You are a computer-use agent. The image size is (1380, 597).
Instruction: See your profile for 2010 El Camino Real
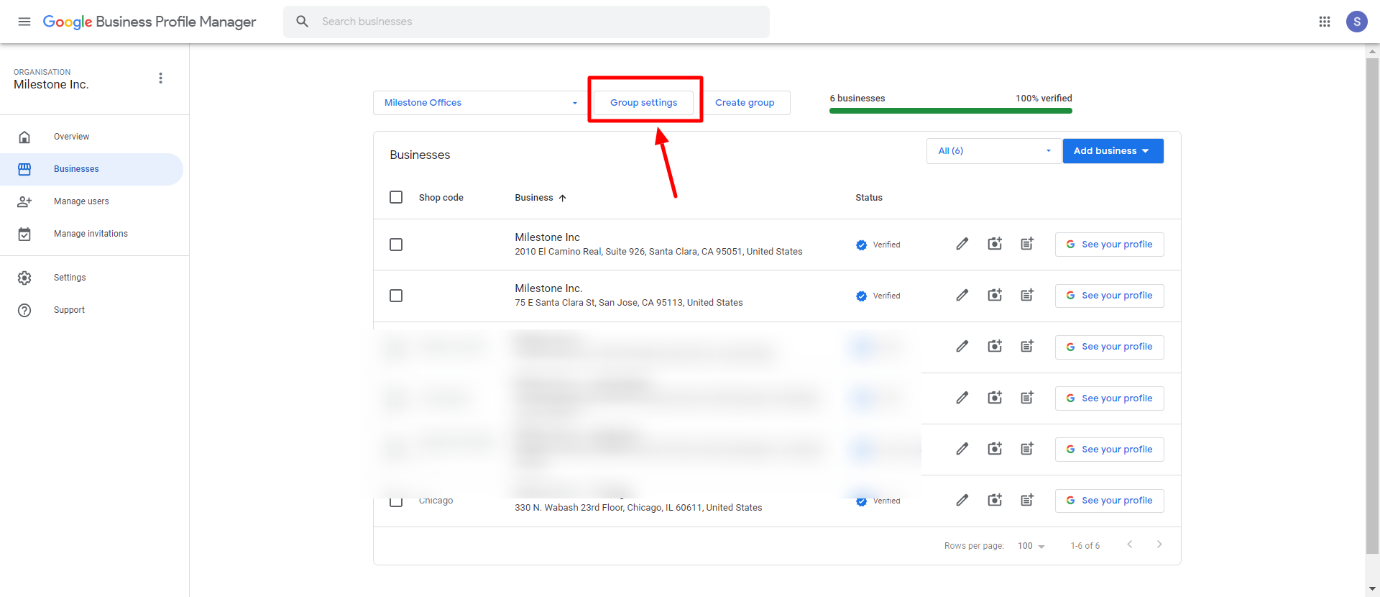pyautogui.click(x=1109, y=244)
